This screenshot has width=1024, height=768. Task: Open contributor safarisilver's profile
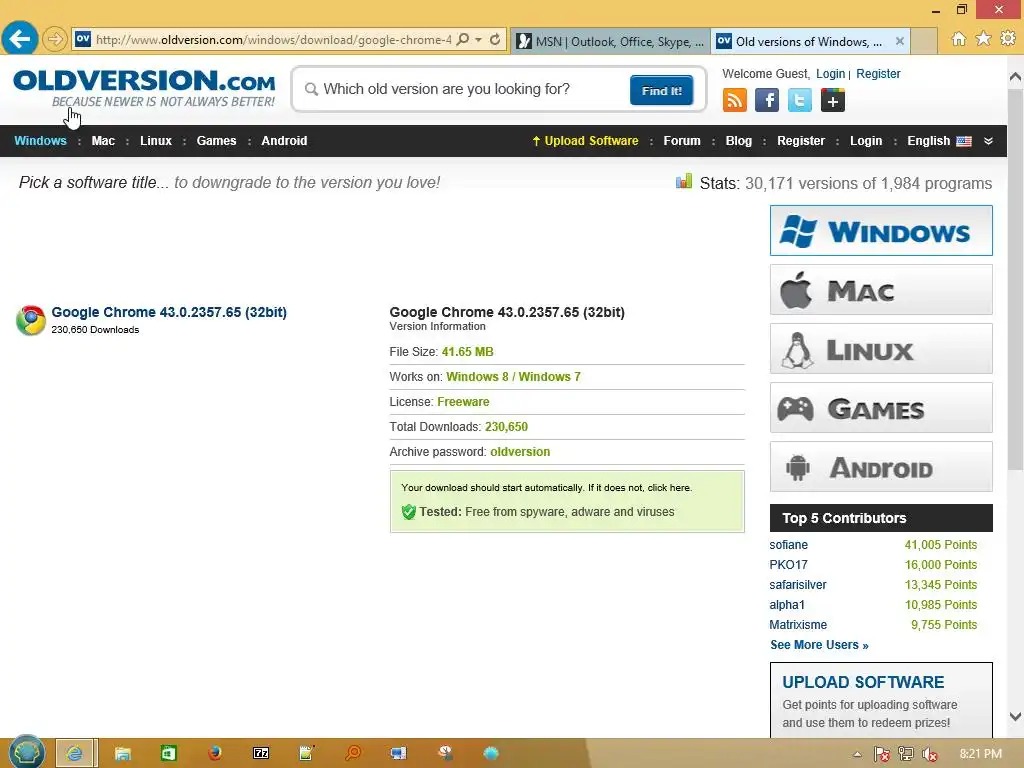coord(797,585)
